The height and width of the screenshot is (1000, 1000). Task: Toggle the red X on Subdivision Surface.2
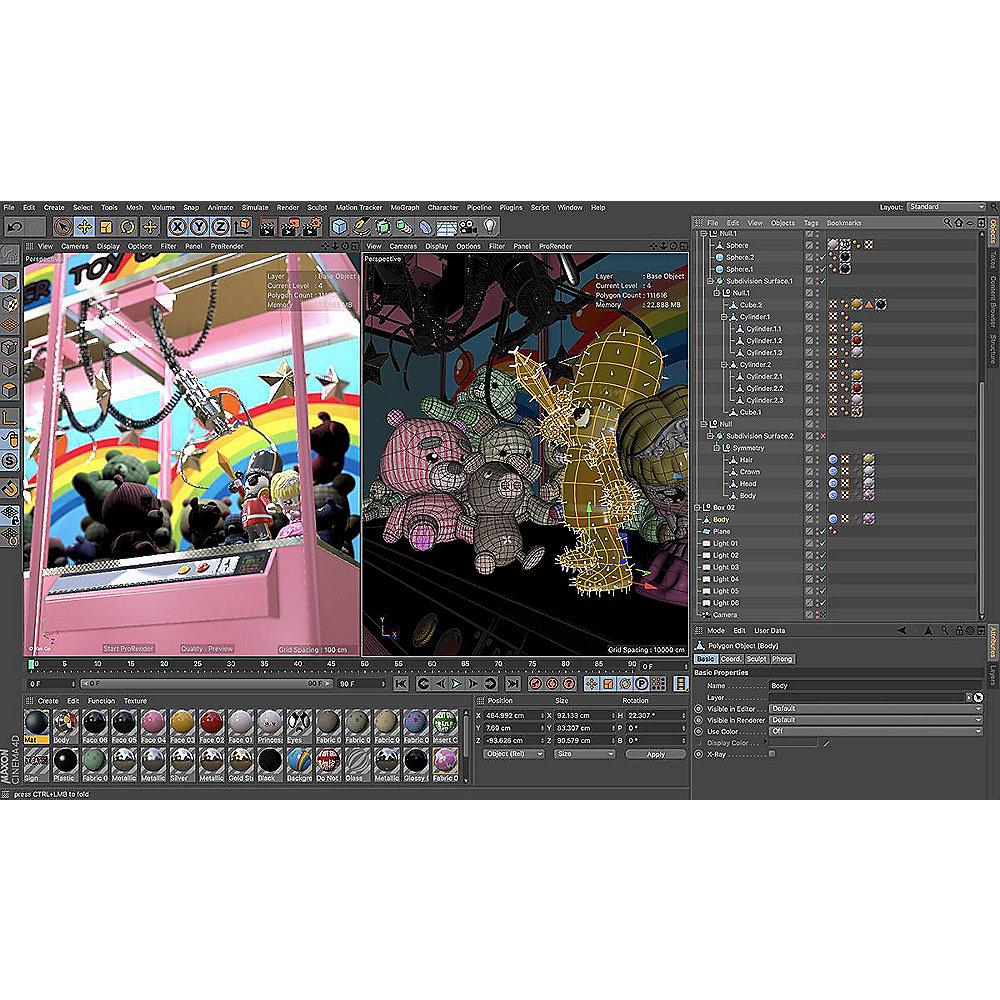pyautogui.click(x=822, y=436)
